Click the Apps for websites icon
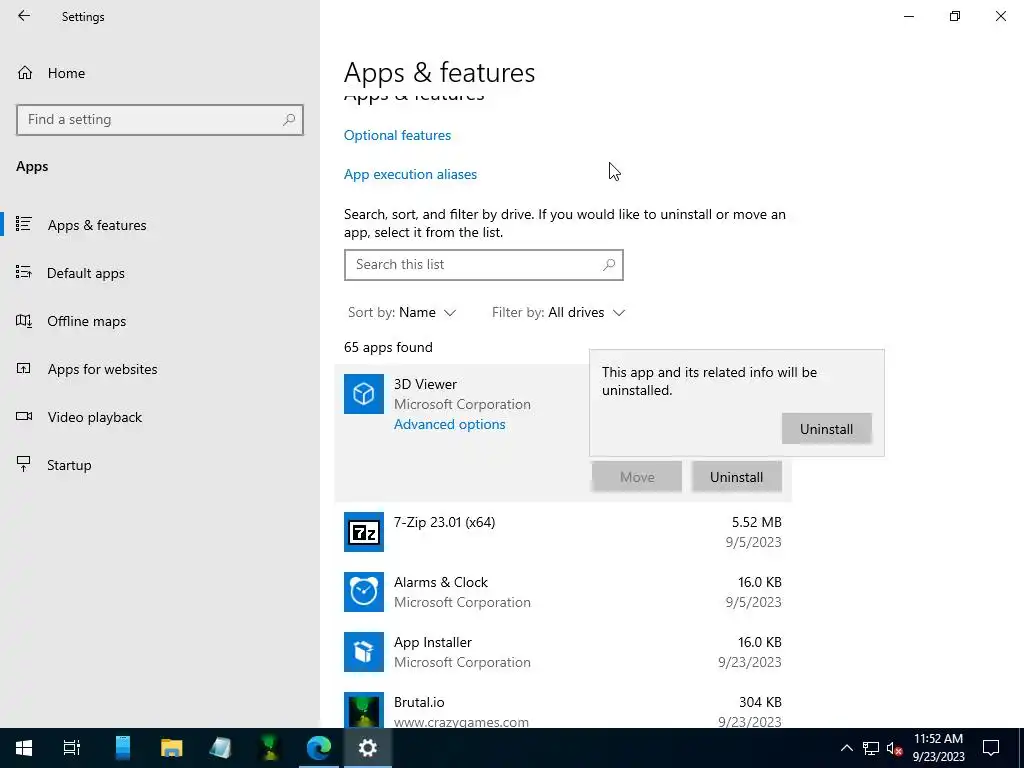 (x=24, y=368)
